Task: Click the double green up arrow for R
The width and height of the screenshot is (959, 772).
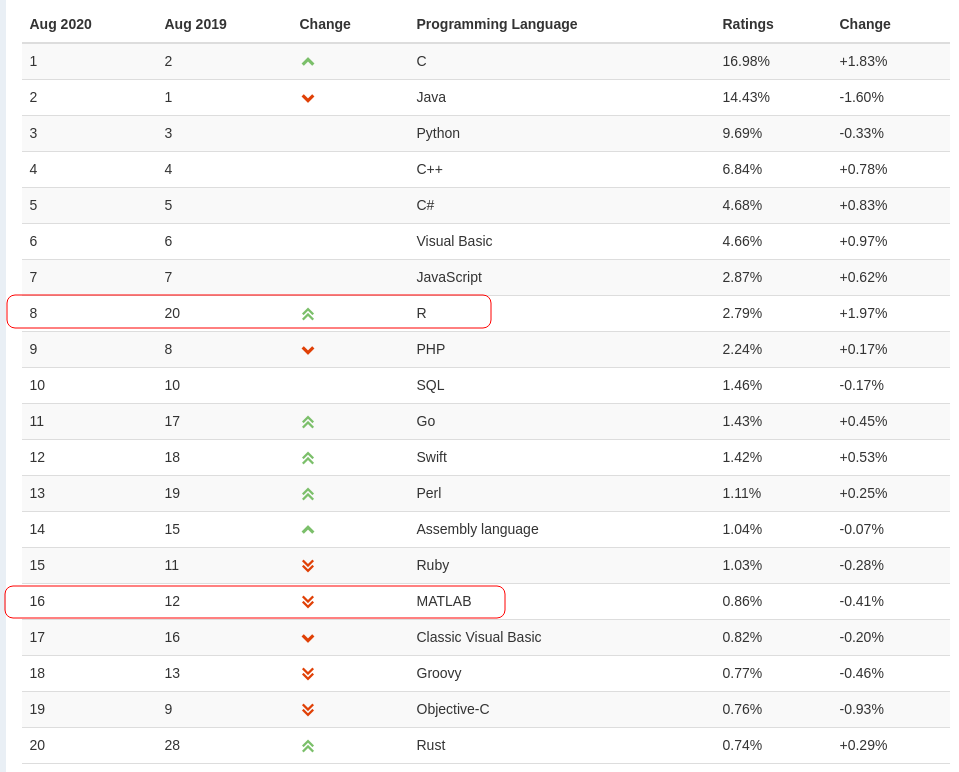Action: click(x=308, y=314)
